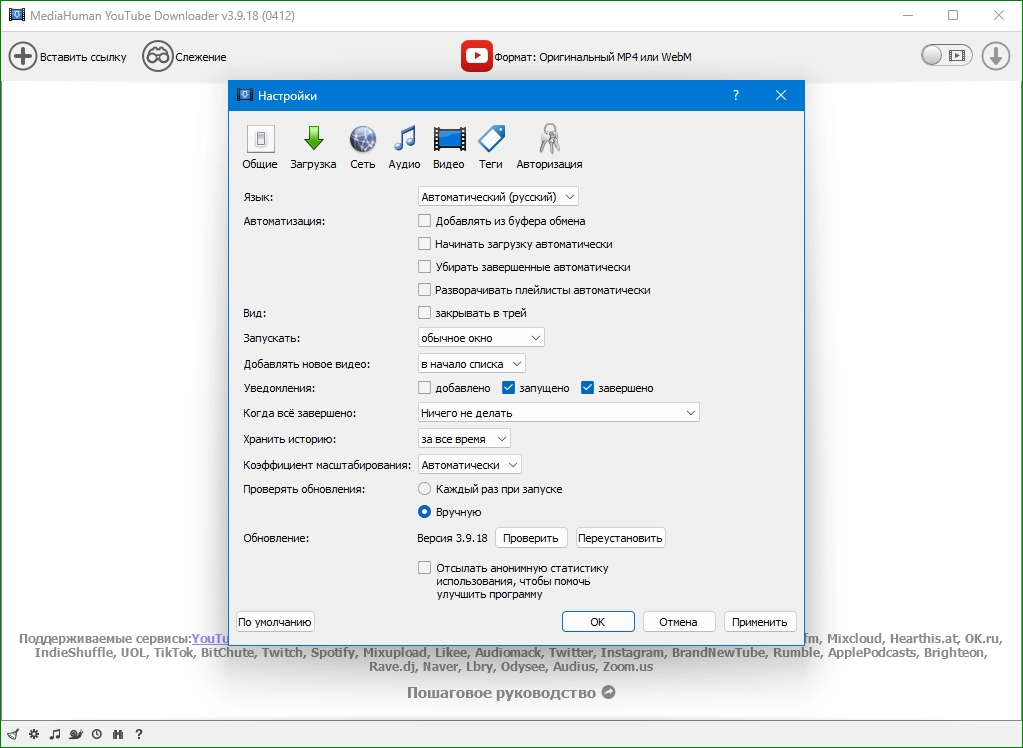This screenshot has width=1023, height=748.
Task: Click the red YouTube format icon
Action: [x=476, y=56]
